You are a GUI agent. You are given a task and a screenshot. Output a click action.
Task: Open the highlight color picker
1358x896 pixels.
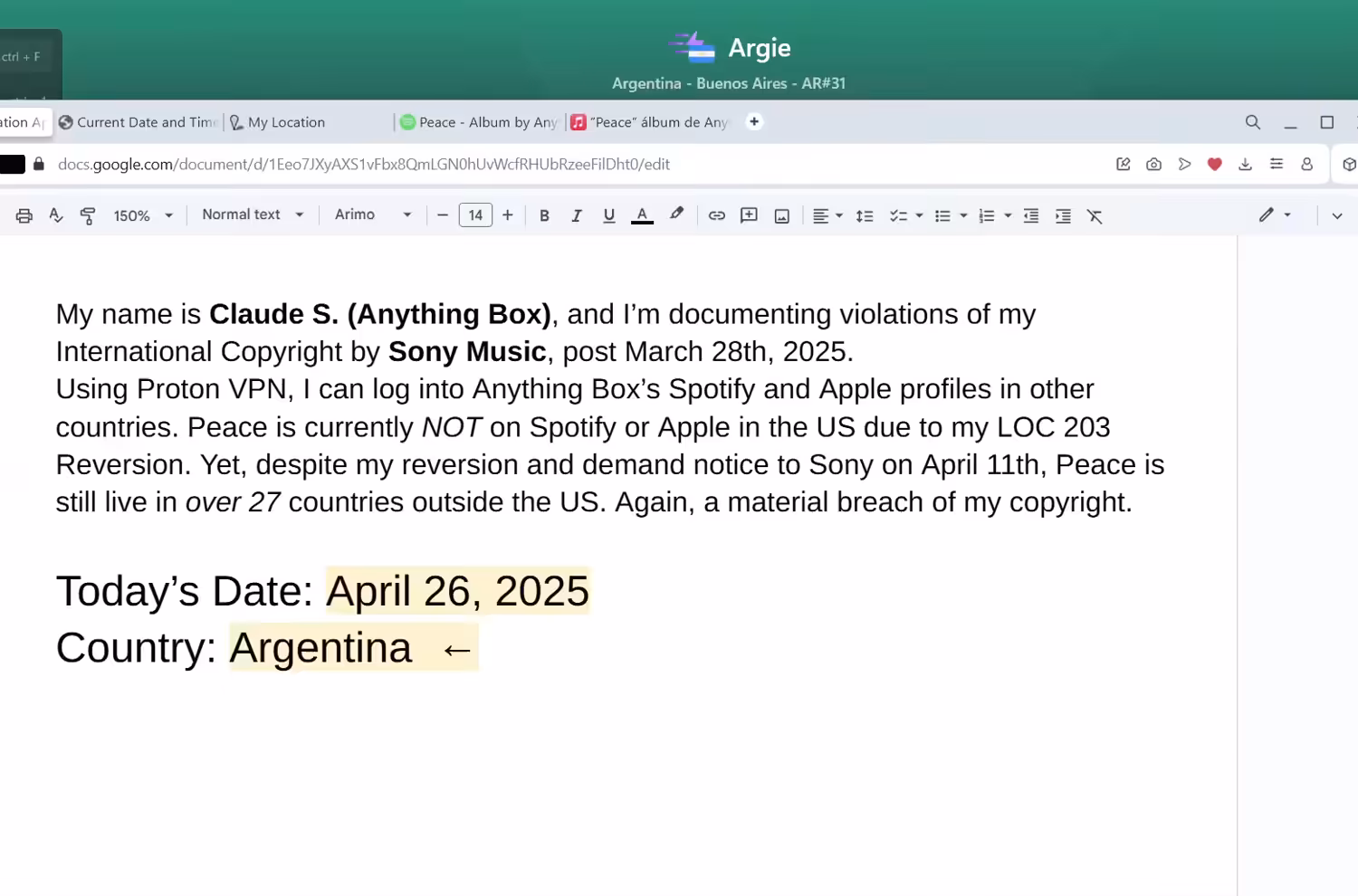[x=676, y=214]
